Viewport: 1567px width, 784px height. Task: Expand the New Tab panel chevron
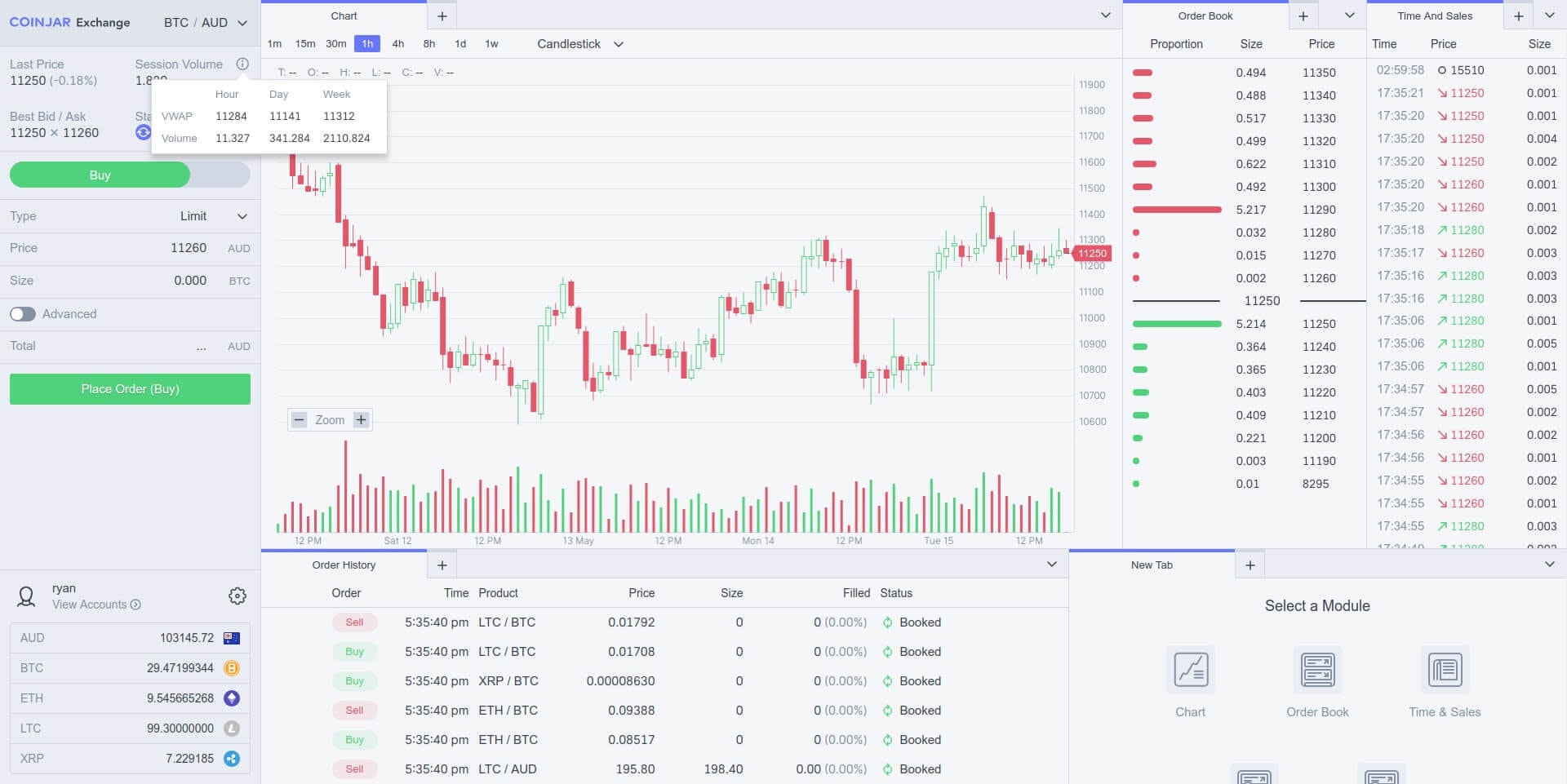(1550, 565)
